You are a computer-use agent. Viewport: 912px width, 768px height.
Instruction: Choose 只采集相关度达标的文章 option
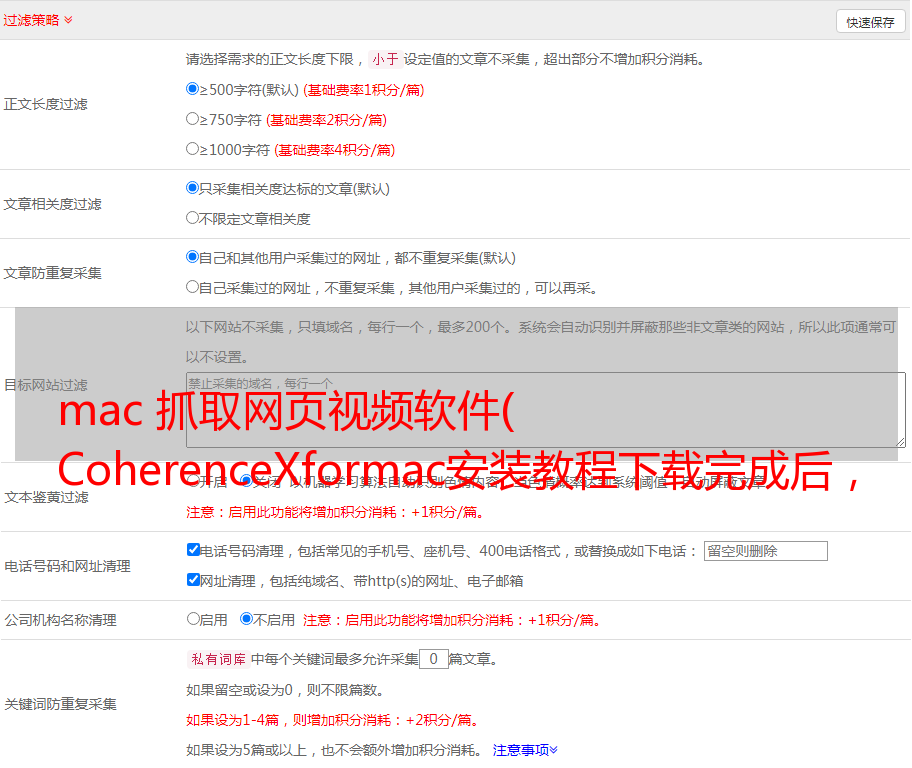pyautogui.click(x=192, y=188)
